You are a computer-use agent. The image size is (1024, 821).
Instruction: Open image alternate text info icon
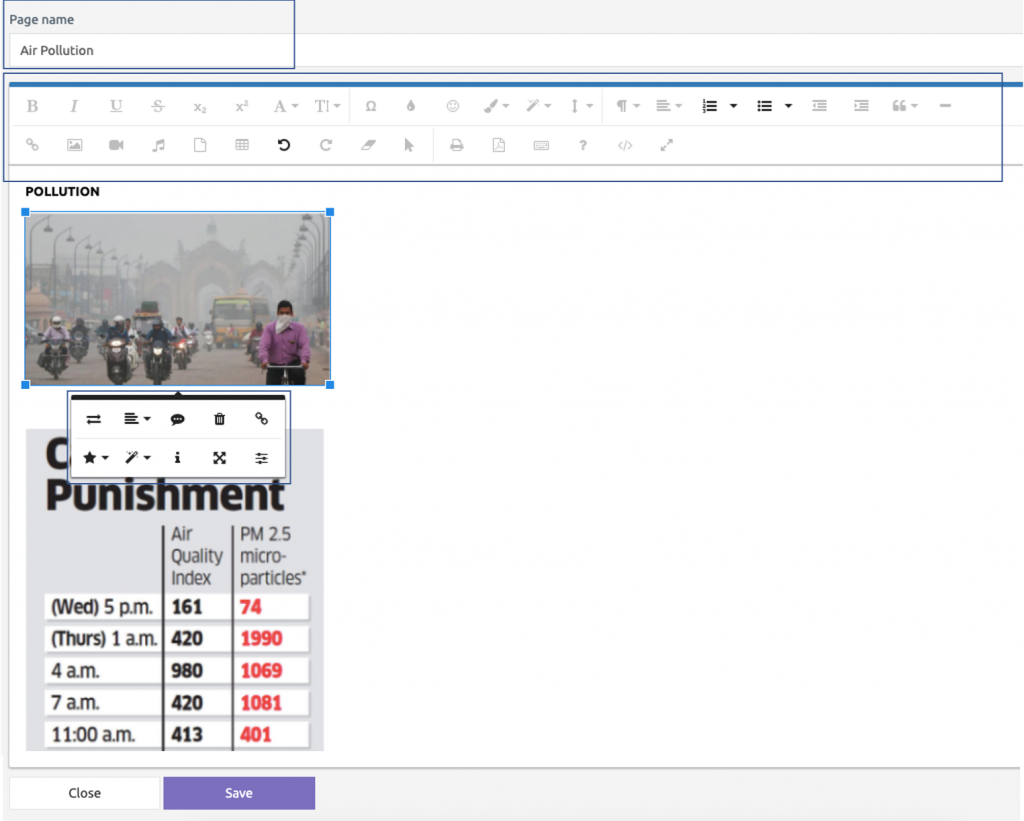point(178,458)
